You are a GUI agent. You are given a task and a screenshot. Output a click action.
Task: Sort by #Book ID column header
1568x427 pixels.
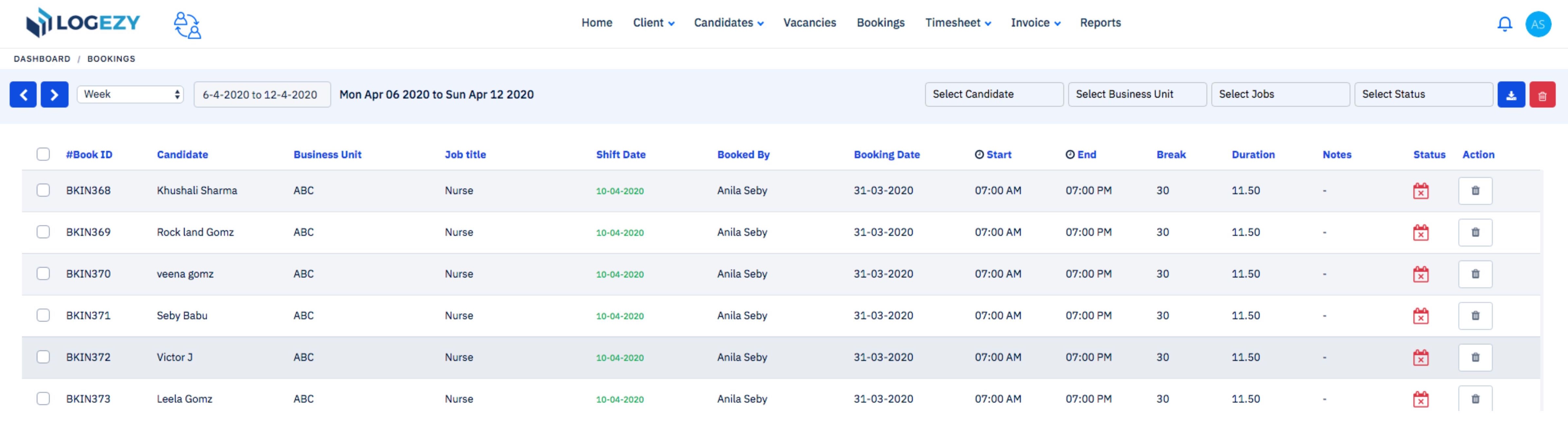pos(89,155)
